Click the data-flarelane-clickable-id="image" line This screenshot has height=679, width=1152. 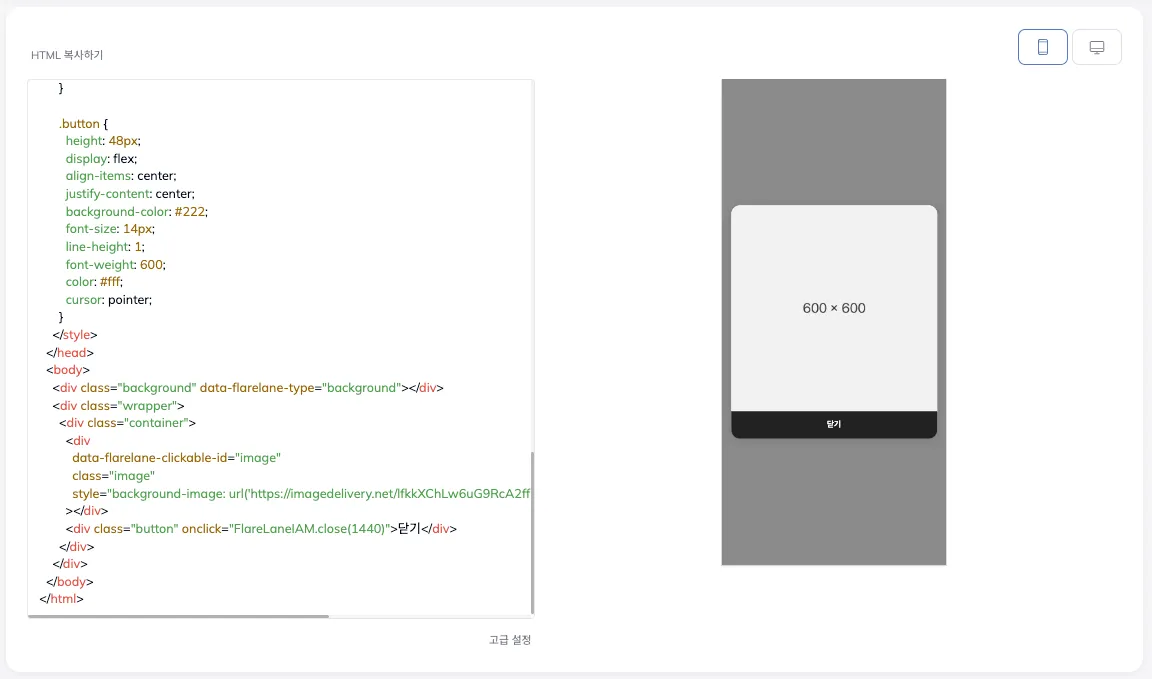176,458
